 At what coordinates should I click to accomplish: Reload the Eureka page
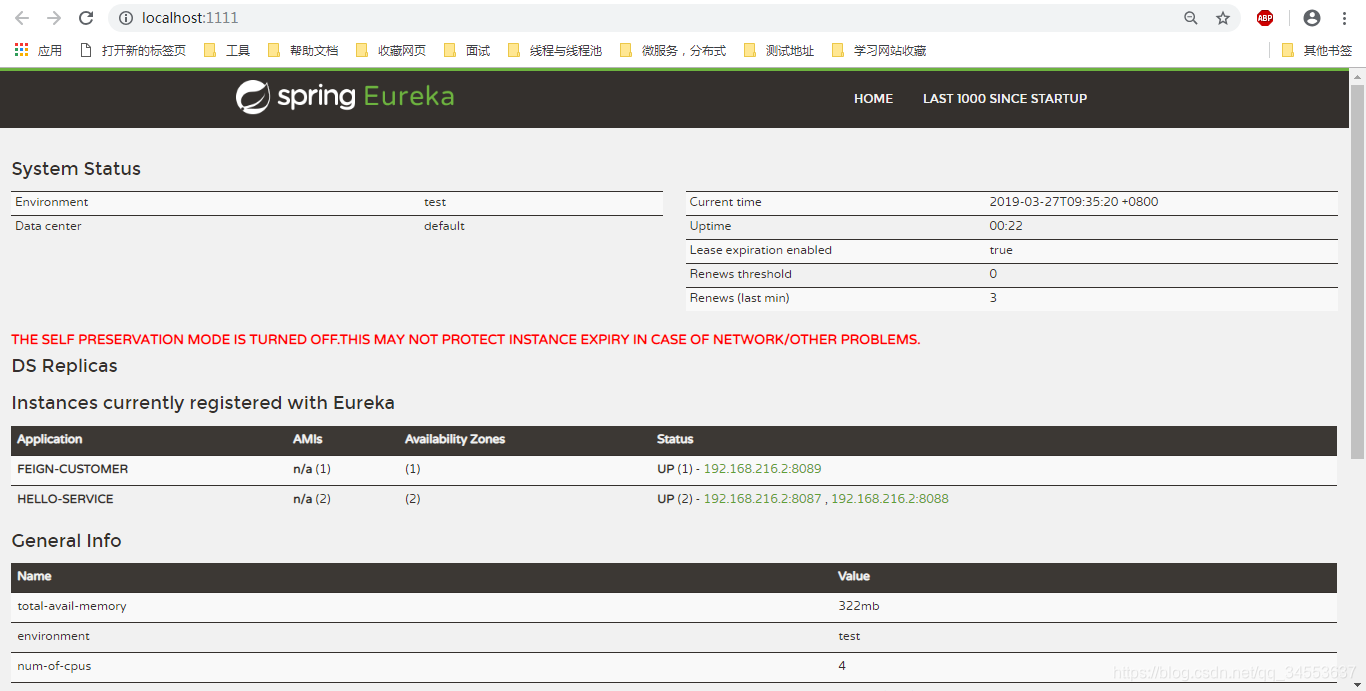(86, 18)
